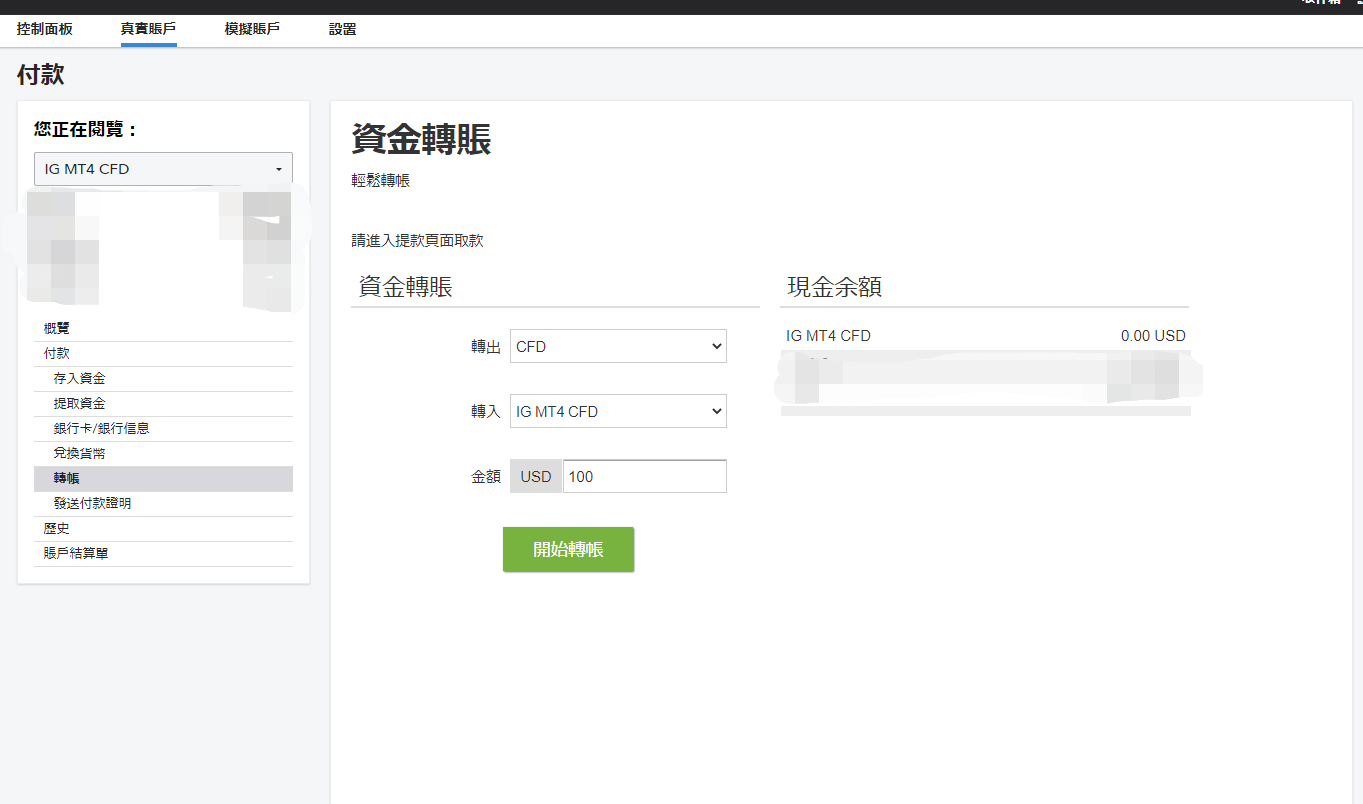
Task: Open 賬戶結算單 in the sidebar
Action: [163, 553]
